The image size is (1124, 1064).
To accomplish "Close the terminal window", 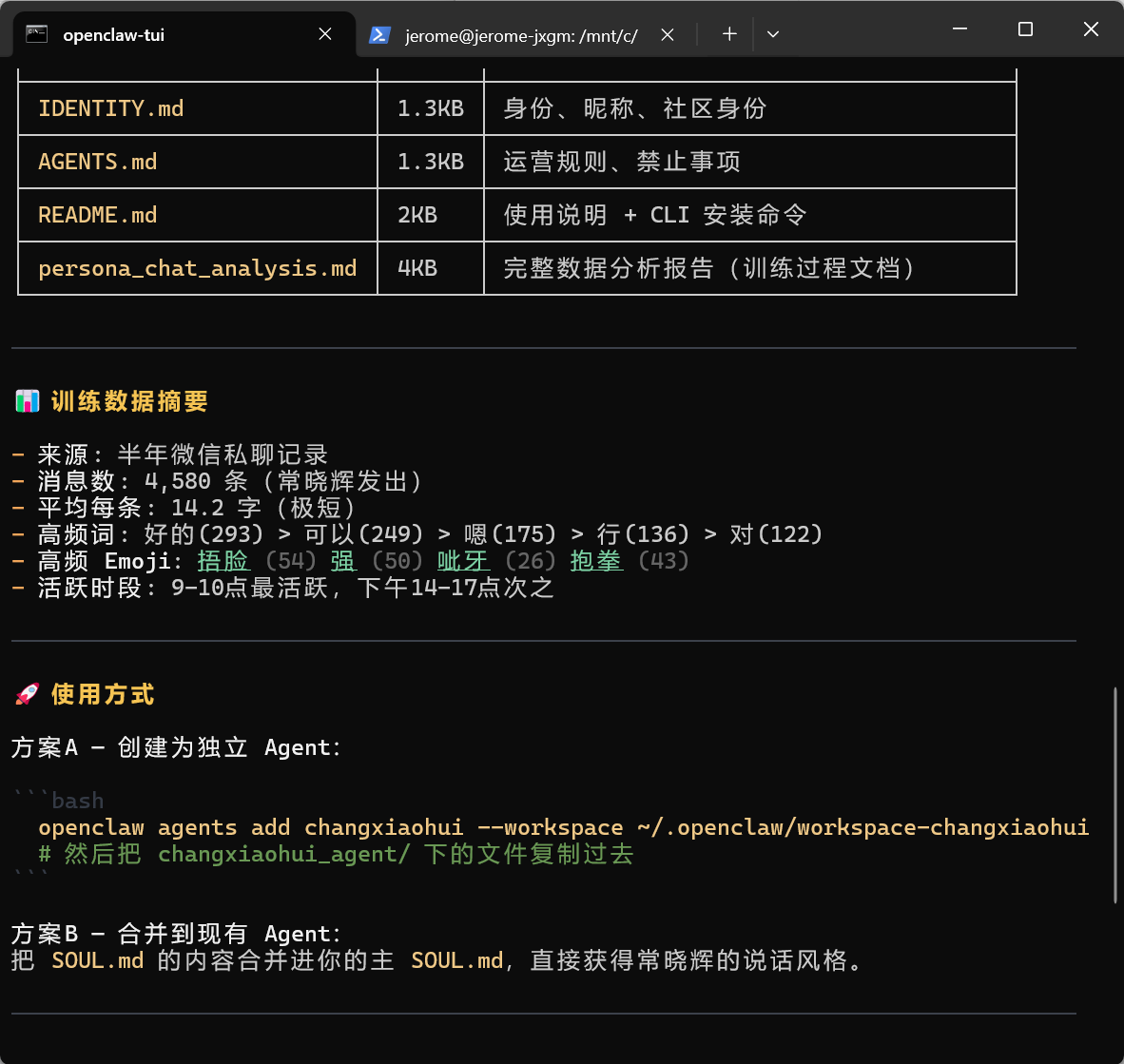I will [x=1091, y=29].
